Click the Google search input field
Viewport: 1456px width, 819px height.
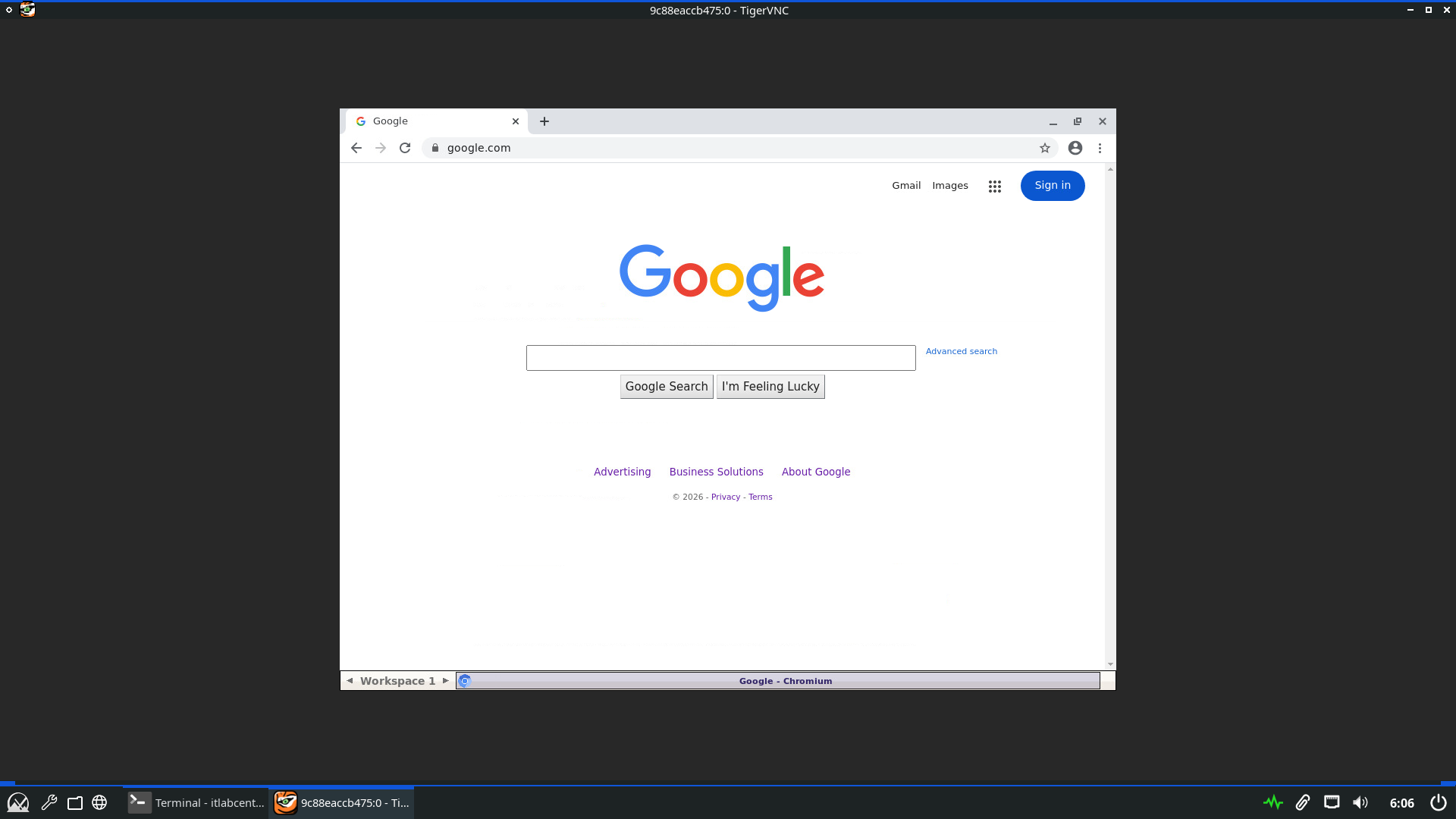pos(720,358)
